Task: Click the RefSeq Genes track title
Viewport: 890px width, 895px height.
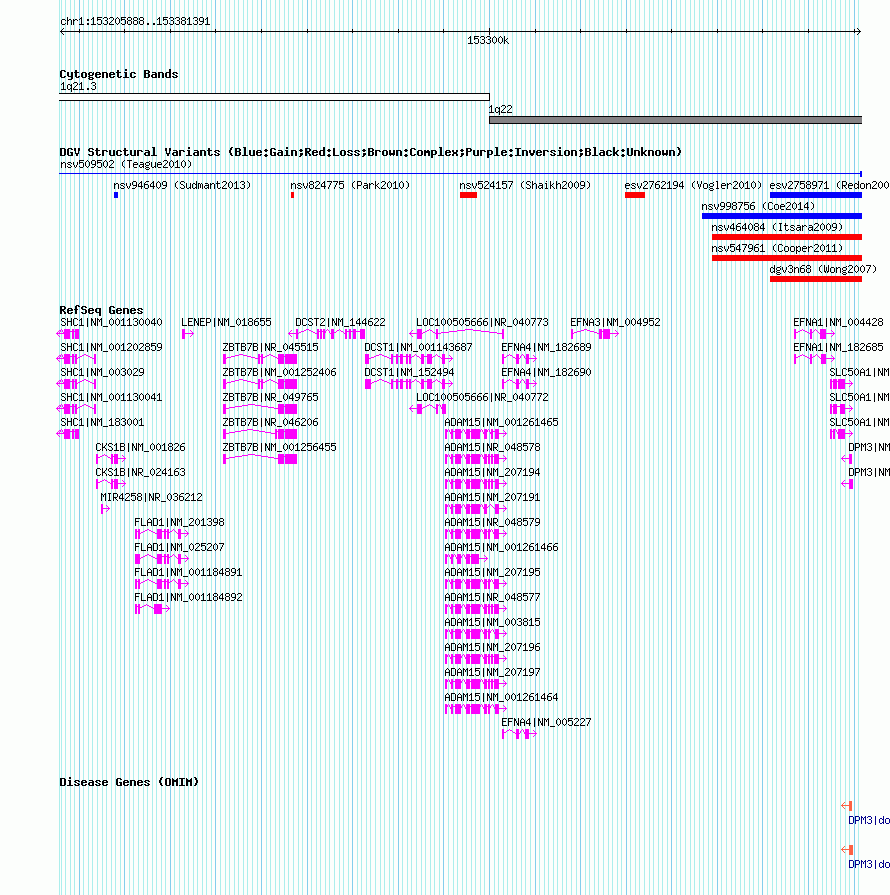Action: click(x=101, y=310)
